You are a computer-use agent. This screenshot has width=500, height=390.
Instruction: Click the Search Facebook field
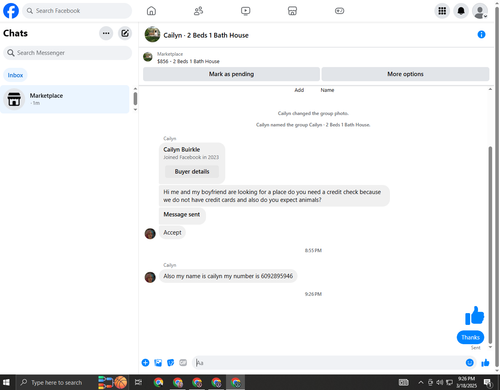[x=77, y=11]
